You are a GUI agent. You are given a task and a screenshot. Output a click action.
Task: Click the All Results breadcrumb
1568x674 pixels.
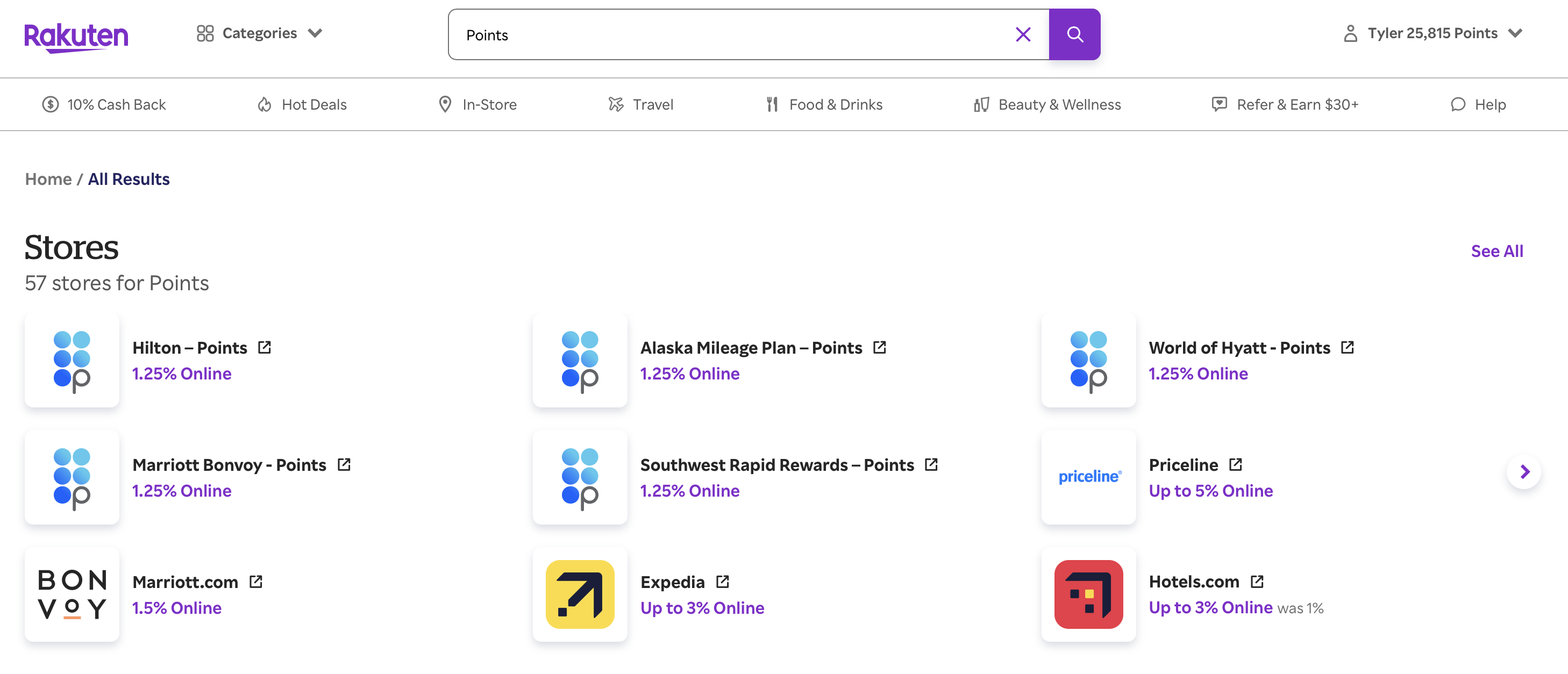pos(129,180)
